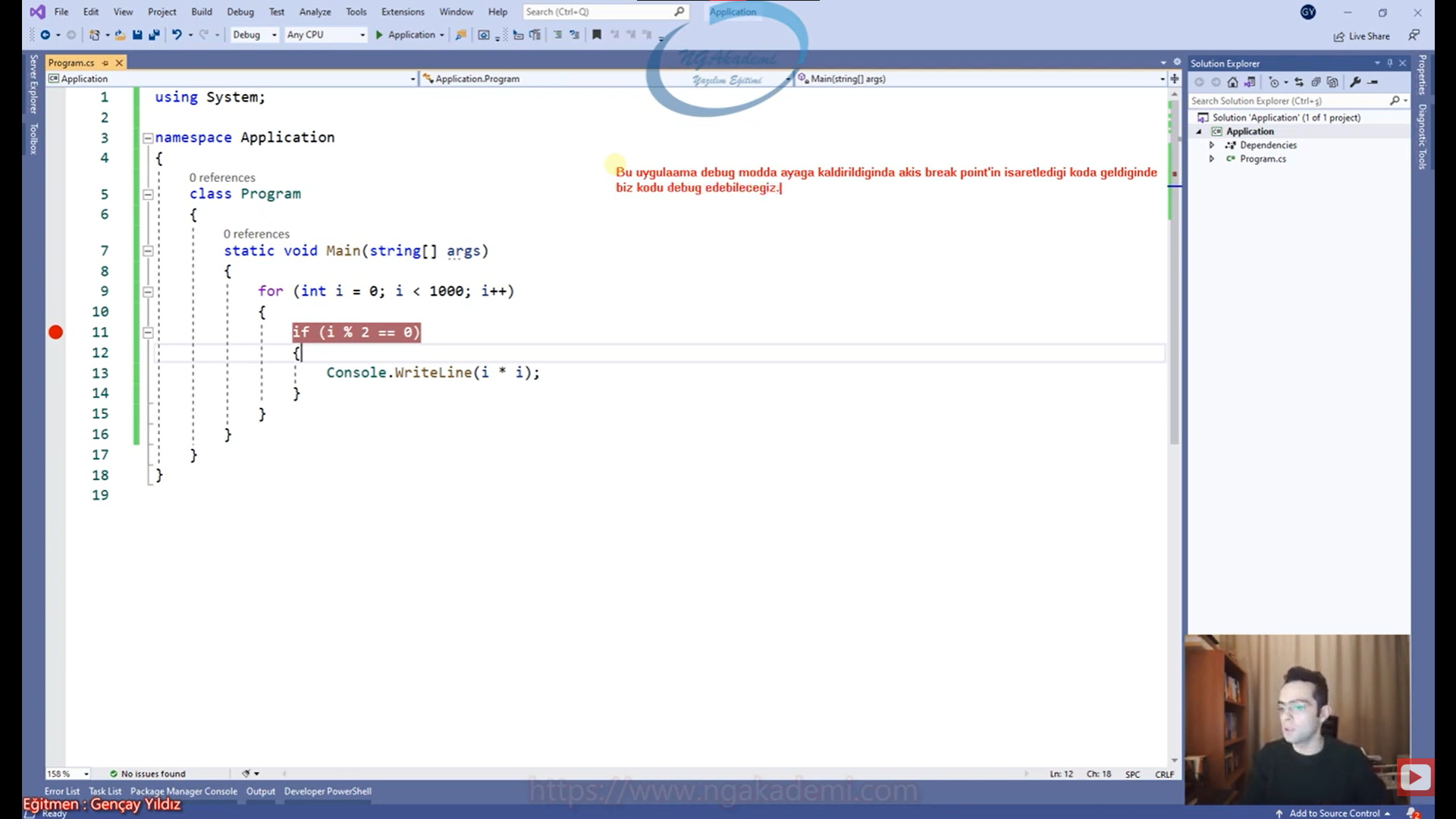The height and width of the screenshot is (819, 1456).
Task: Collapse the for loop block
Action: coord(148,292)
